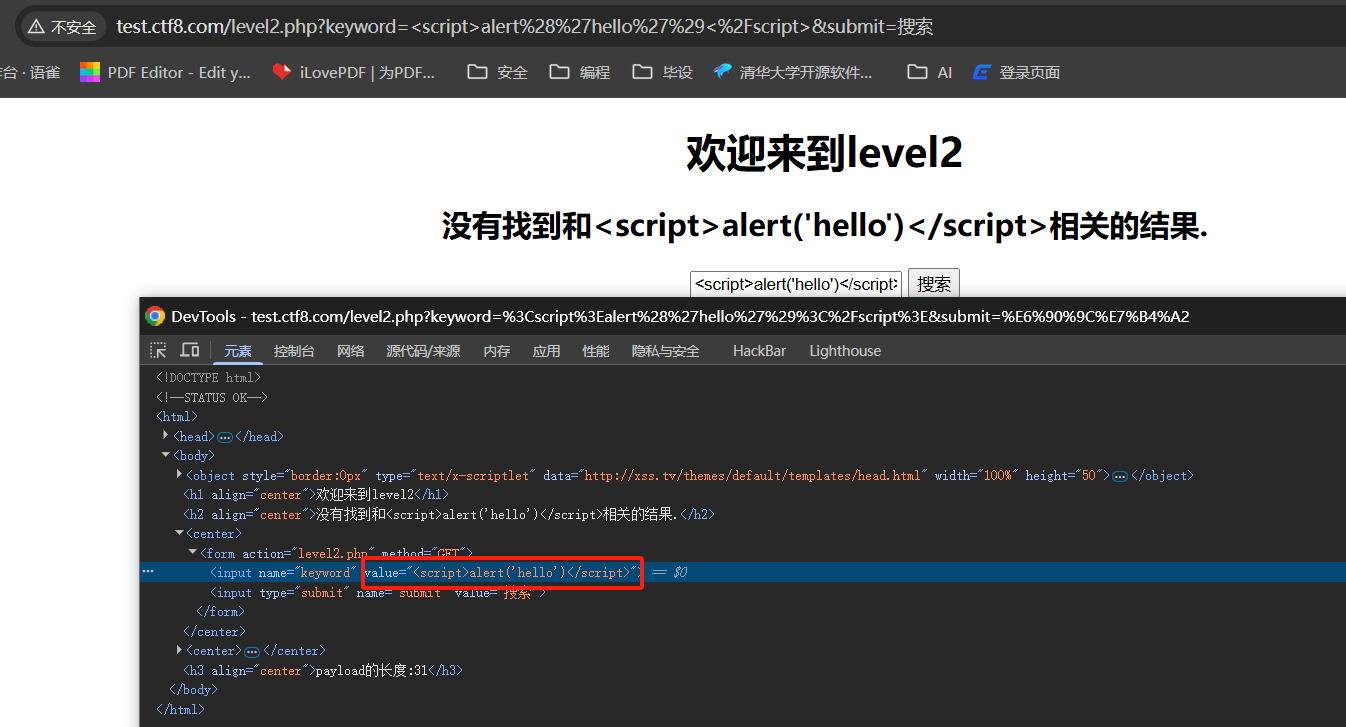
Task: Select the closing html tag line
Action: pos(180,709)
